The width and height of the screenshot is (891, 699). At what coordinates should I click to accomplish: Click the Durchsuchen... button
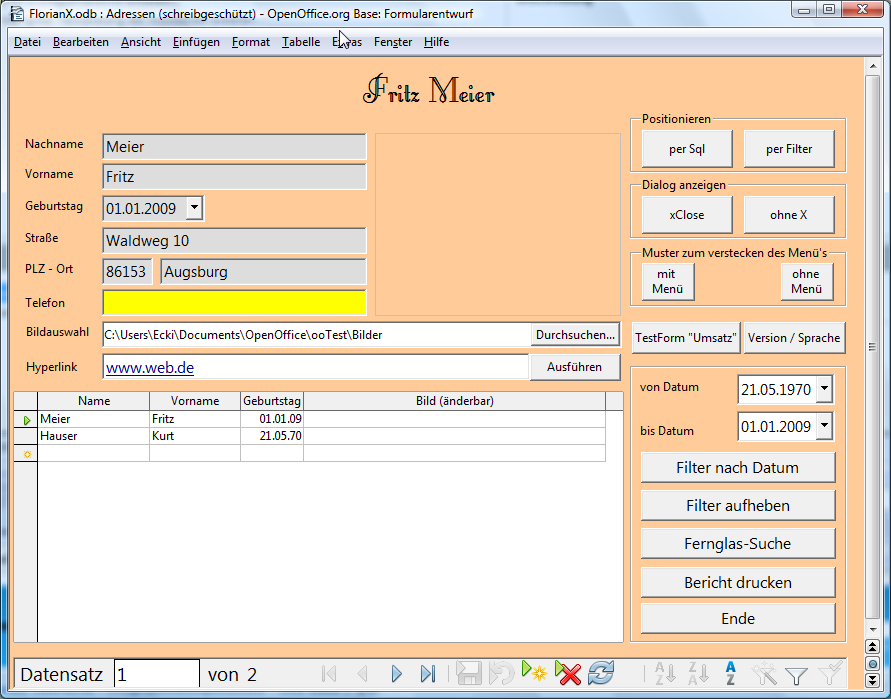575,335
